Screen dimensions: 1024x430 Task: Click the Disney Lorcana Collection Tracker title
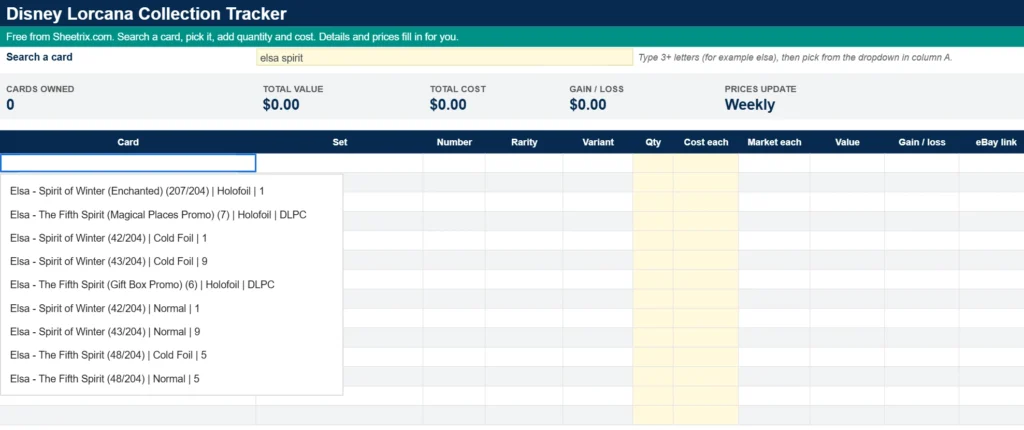146,13
